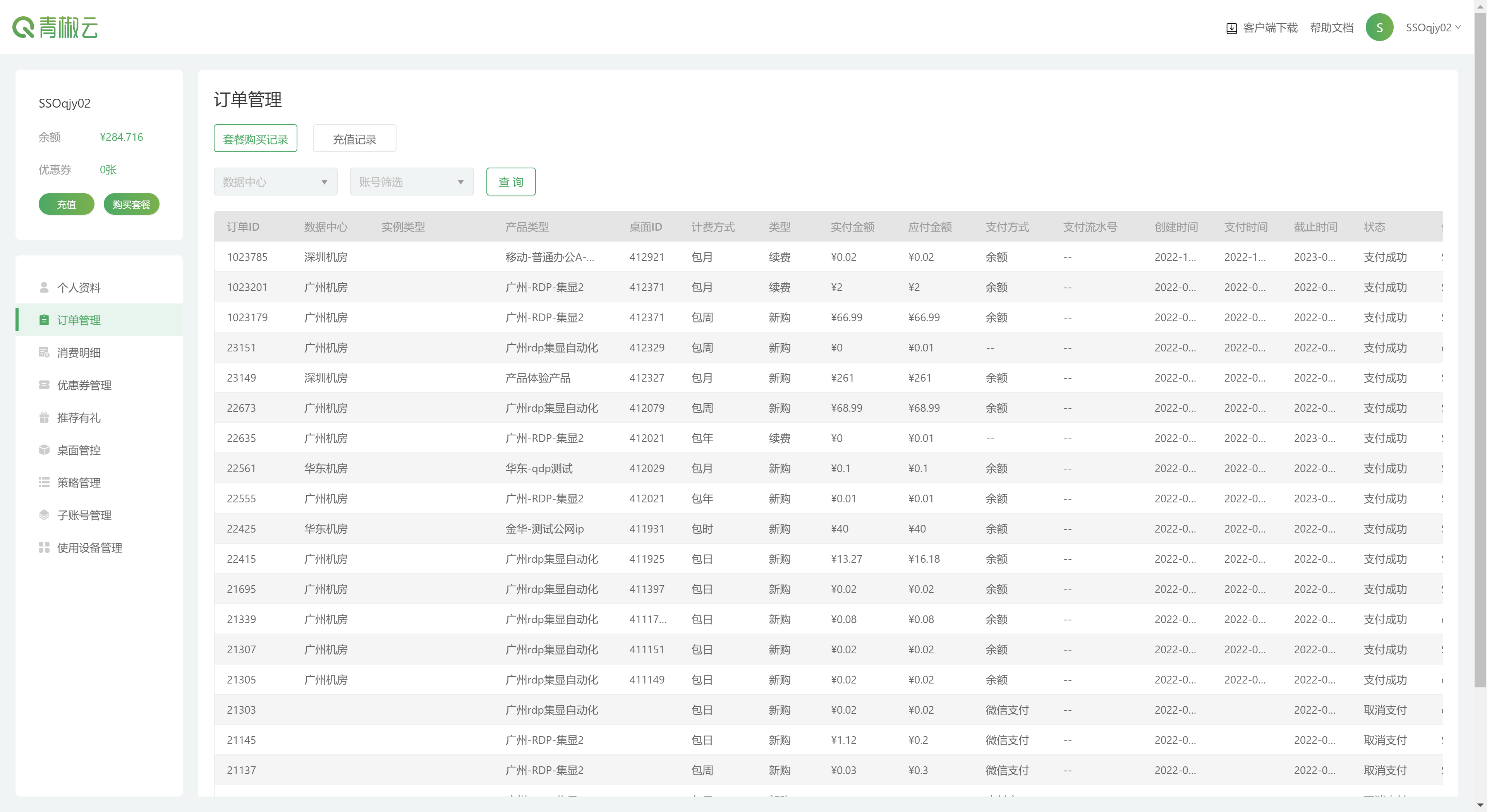
Task: Switch to 充值记录 tab
Action: (354, 139)
